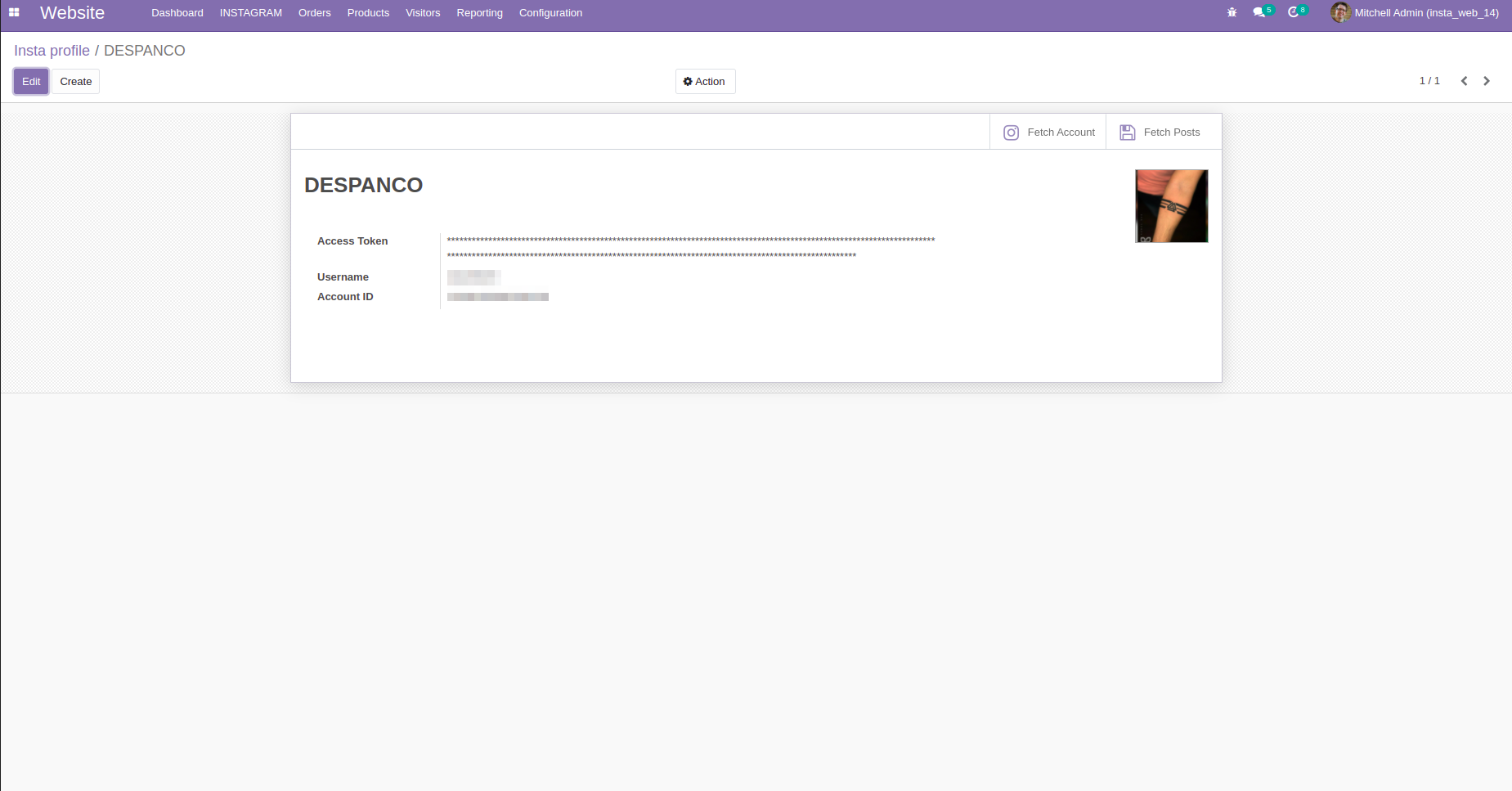The height and width of the screenshot is (791, 1512).
Task: Go to previous record arrow
Action: (1464, 81)
